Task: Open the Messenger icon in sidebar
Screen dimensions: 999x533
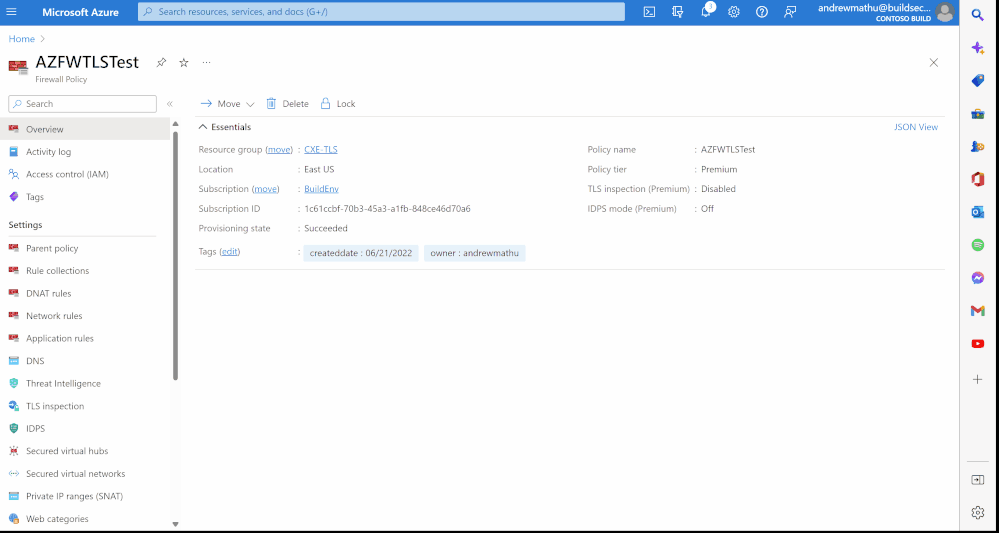Action: pyautogui.click(x=977, y=278)
